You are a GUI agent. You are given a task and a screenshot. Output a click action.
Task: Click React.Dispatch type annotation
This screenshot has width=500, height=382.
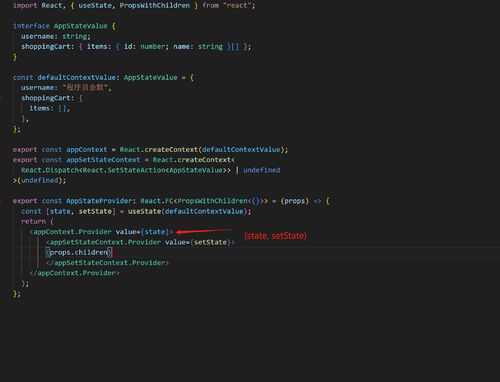pos(126,170)
